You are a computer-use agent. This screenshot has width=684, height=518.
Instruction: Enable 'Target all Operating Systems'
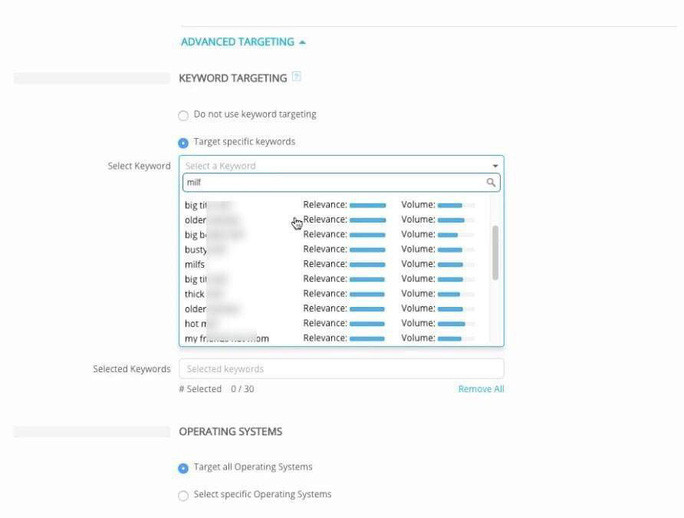[x=183, y=468]
